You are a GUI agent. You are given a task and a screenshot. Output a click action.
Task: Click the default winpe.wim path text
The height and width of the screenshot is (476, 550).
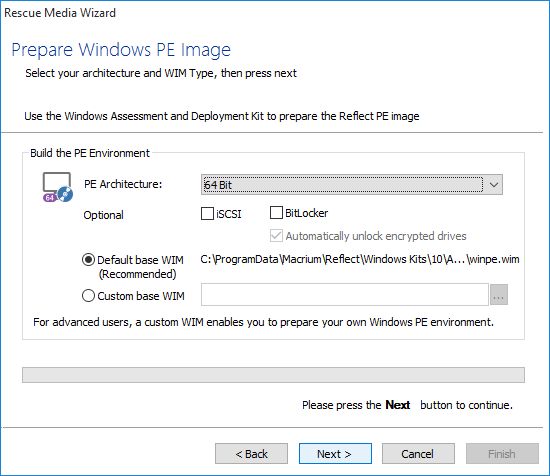[x=360, y=259]
